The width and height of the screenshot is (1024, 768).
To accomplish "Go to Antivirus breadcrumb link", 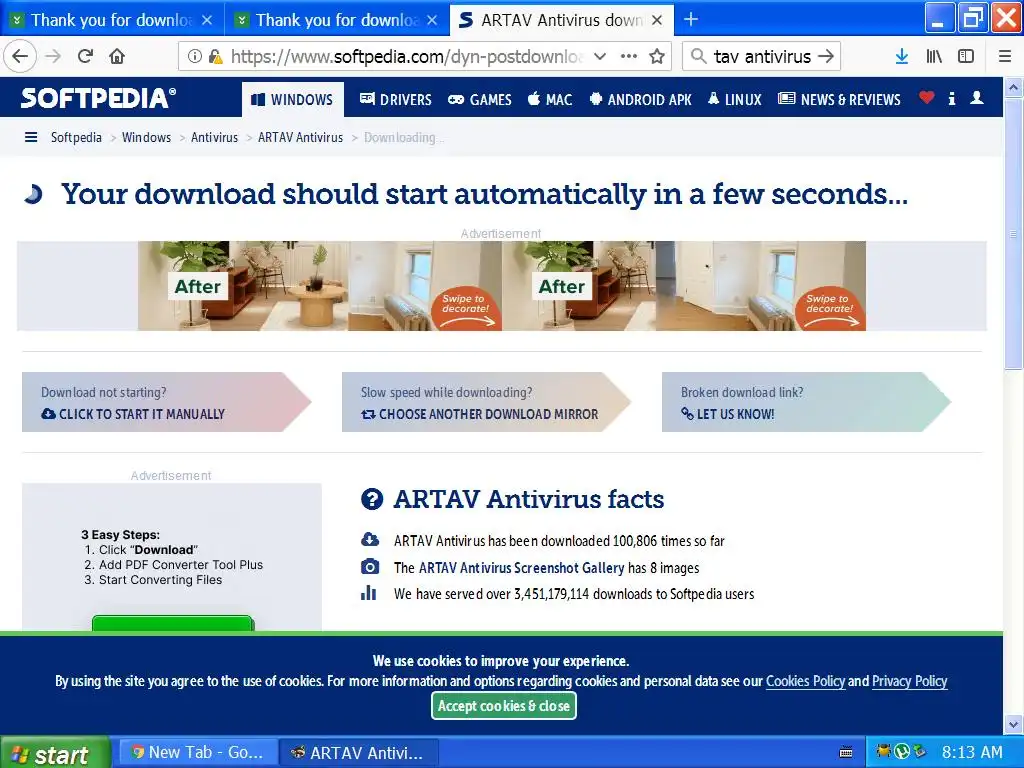I will [214, 137].
